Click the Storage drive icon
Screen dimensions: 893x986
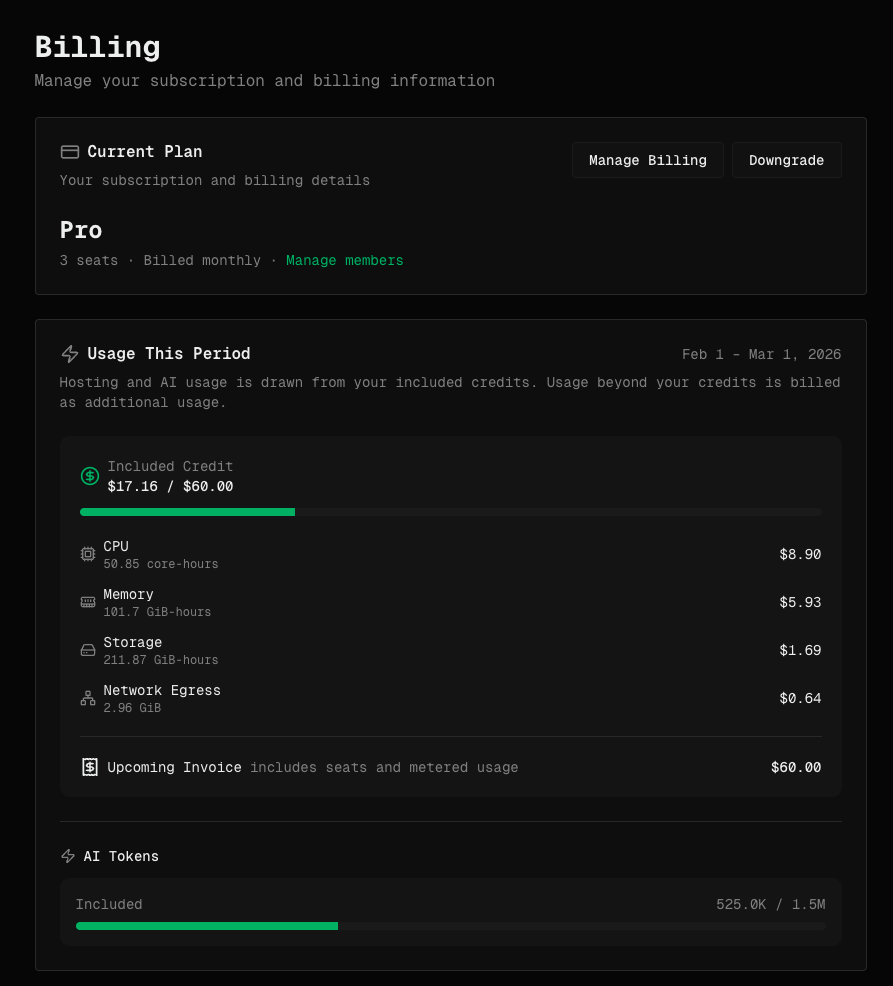[x=88, y=650]
